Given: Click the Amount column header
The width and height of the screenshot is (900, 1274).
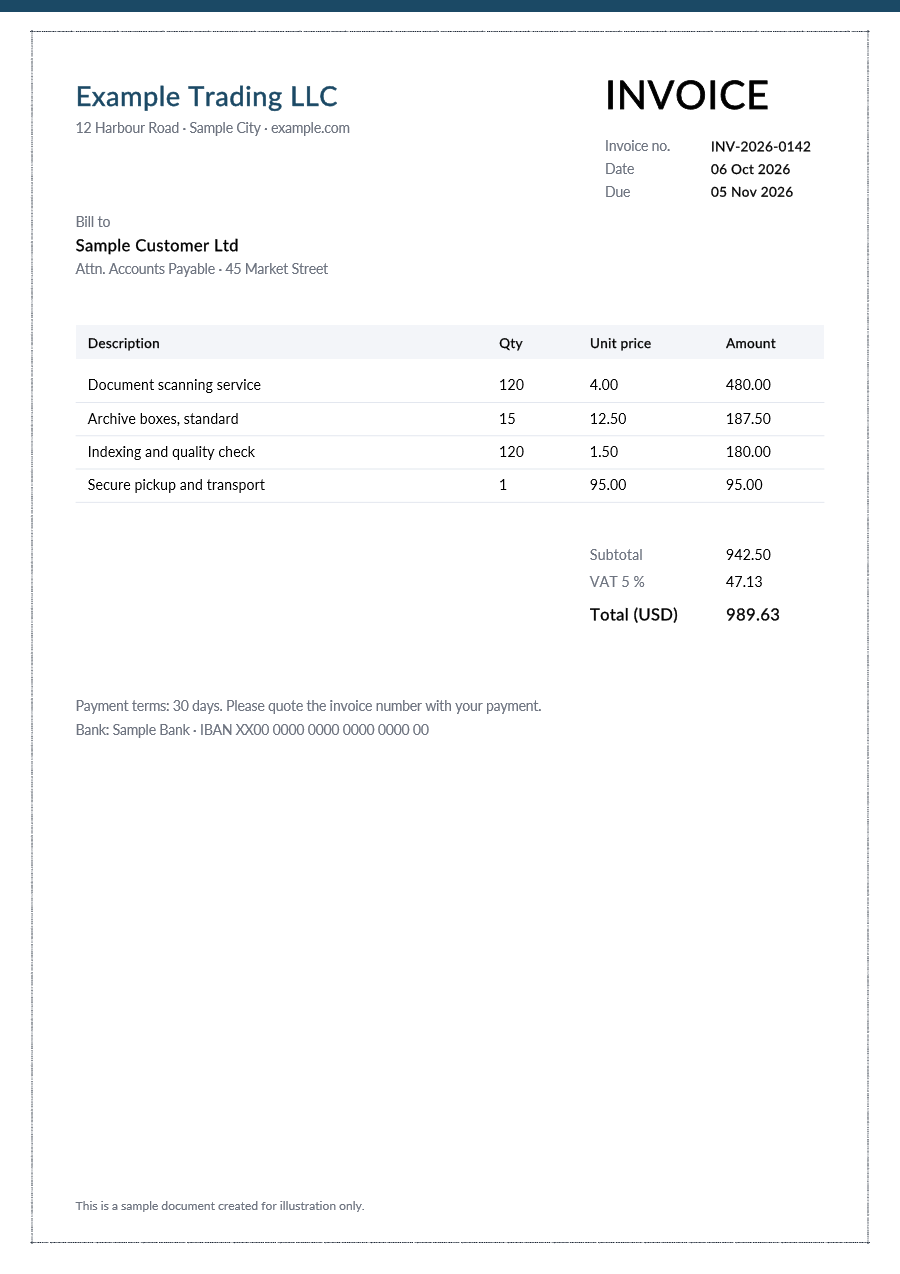Looking at the screenshot, I should (751, 343).
